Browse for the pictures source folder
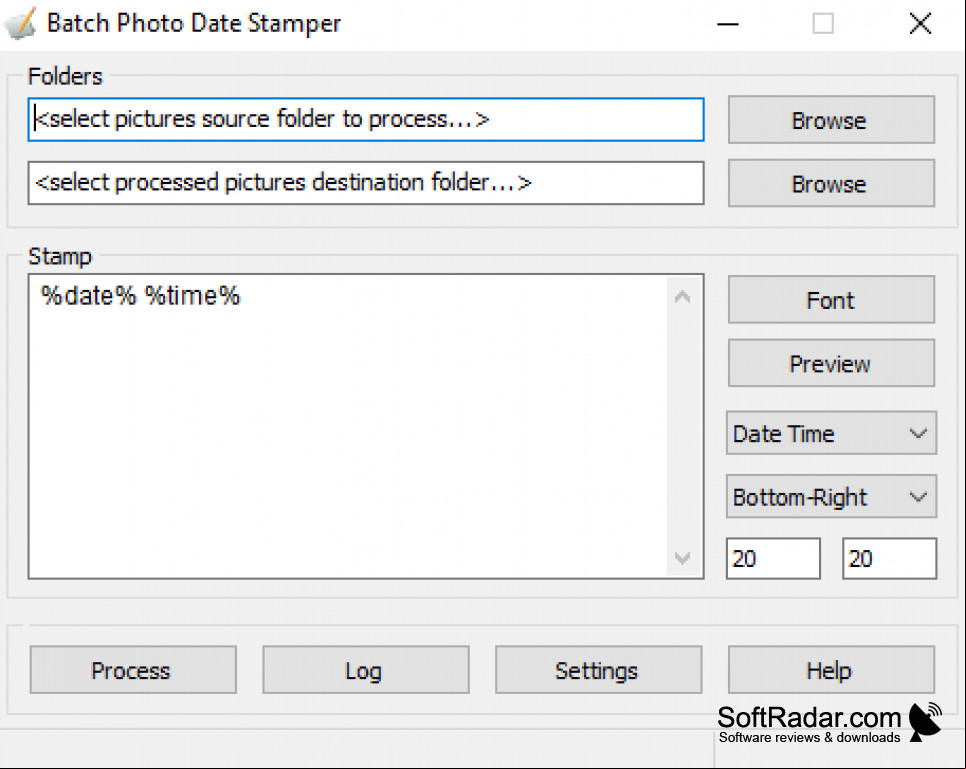Image resolution: width=966 pixels, height=769 pixels. point(831,120)
